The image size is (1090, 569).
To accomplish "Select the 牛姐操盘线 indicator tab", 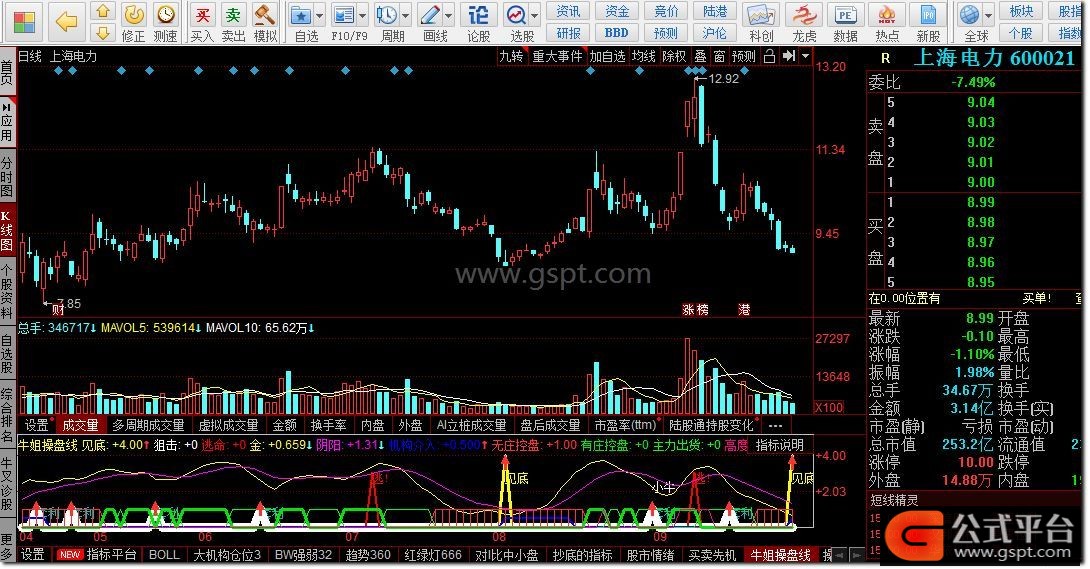I will coord(780,554).
